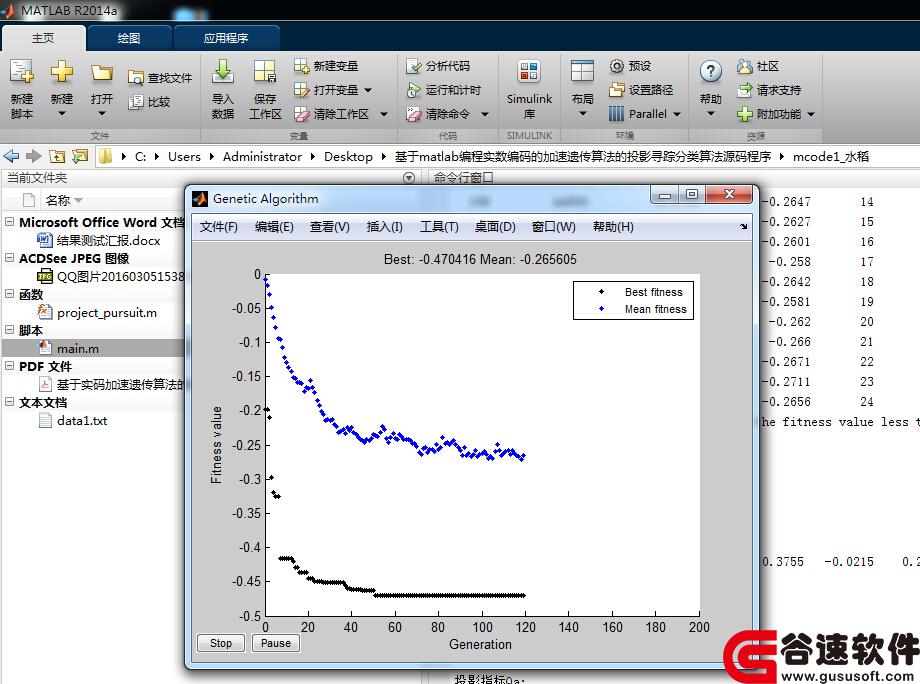Switch to the 主页 tab
This screenshot has width=920, height=684.
pos(43,38)
